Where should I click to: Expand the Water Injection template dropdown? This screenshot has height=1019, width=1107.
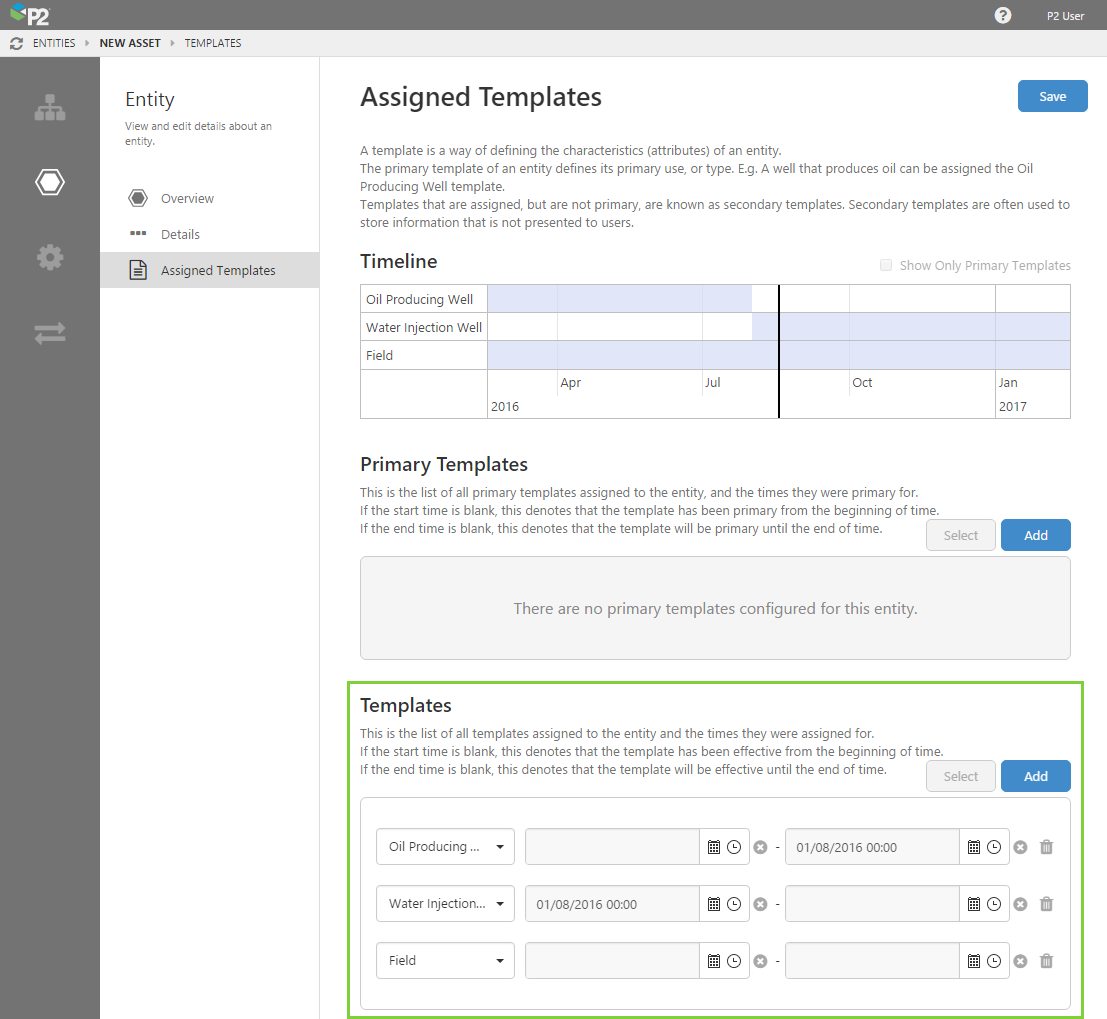[x=445, y=904]
